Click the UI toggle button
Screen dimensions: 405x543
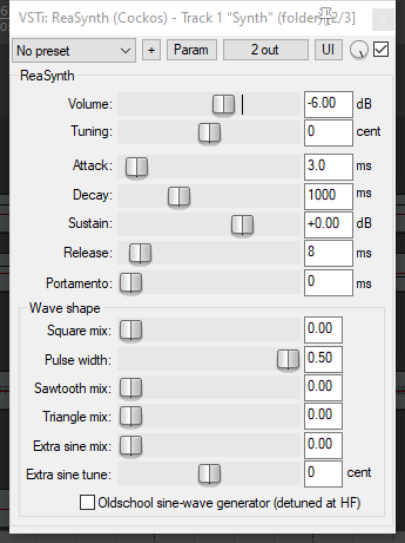[328, 50]
